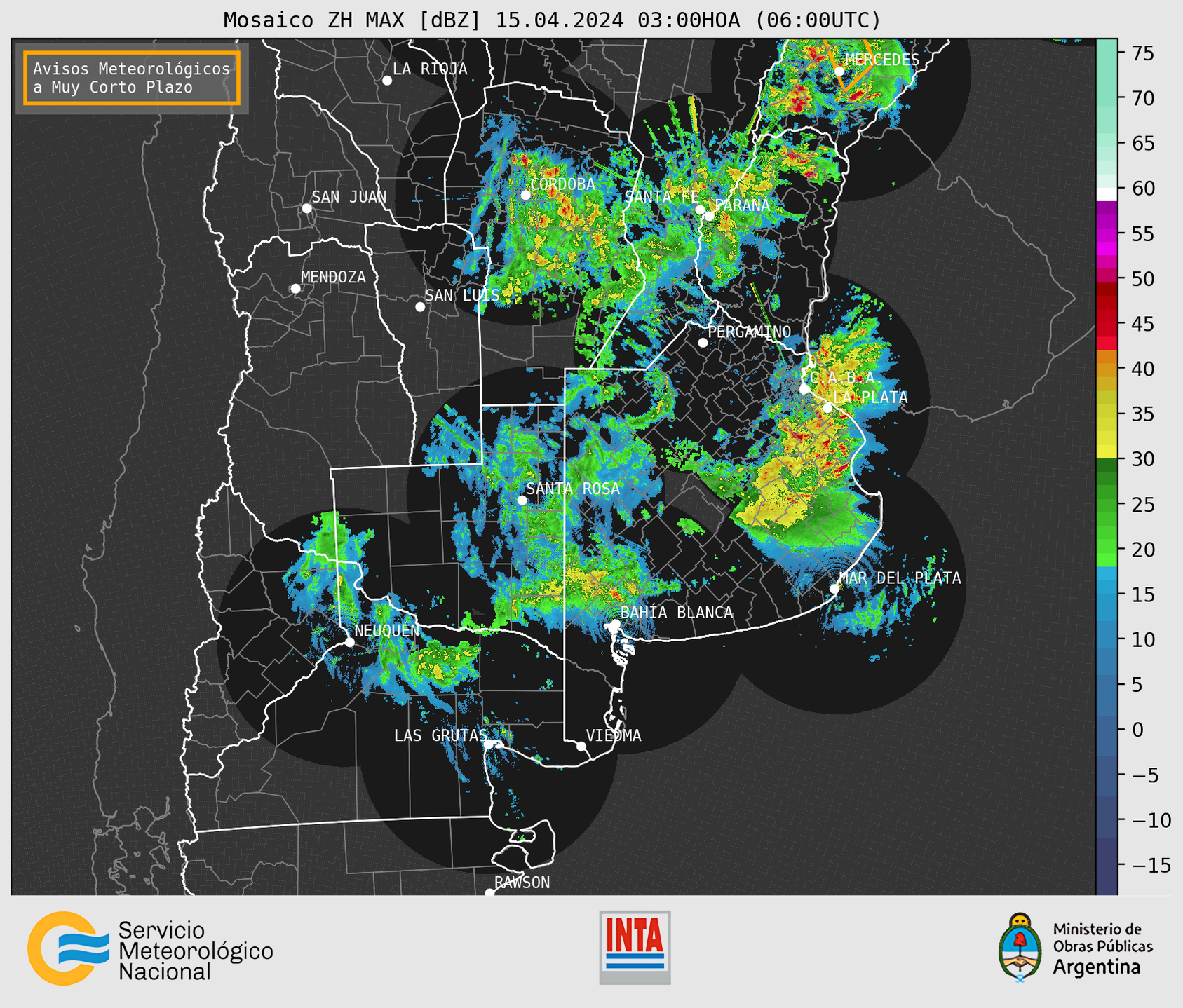Viewport: 1183px width, 1008px height.
Task: Click the RAWSON city marker dot
Action: pyautogui.click(x=489, y=893)
